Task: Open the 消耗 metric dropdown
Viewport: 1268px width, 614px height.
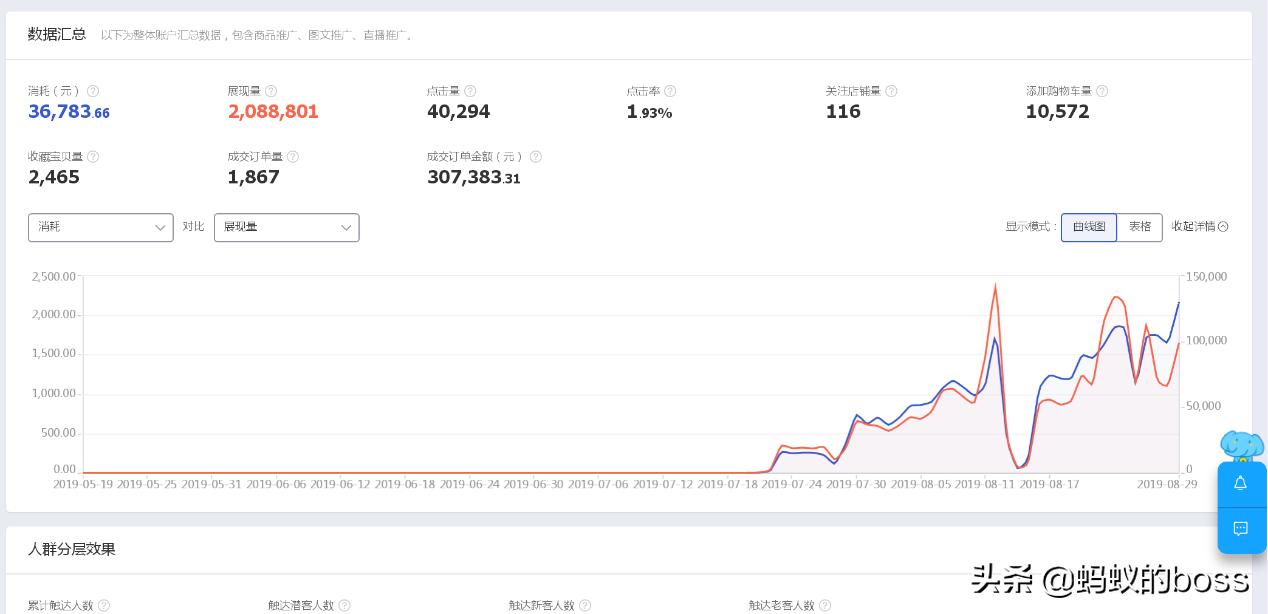Action: tap(101, 227)
